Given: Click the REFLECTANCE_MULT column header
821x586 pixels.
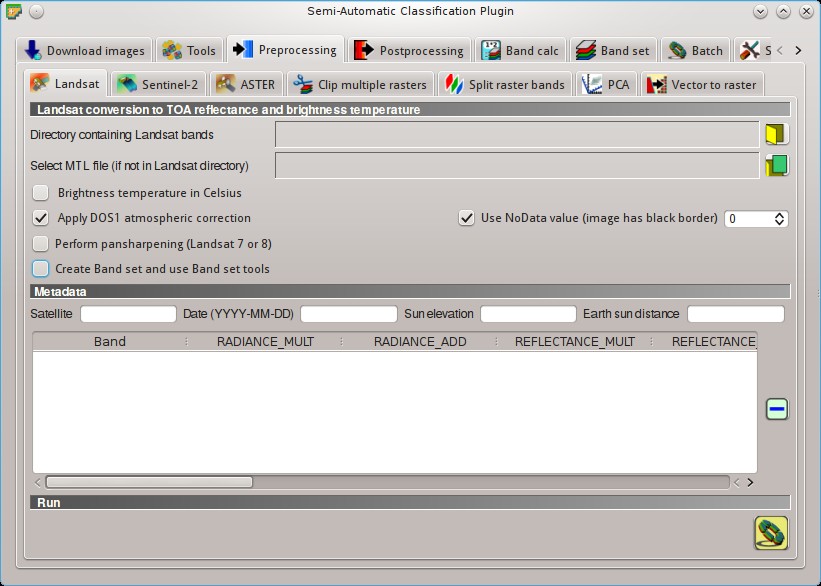Looking at the screenshot, I should click(574, 341).
